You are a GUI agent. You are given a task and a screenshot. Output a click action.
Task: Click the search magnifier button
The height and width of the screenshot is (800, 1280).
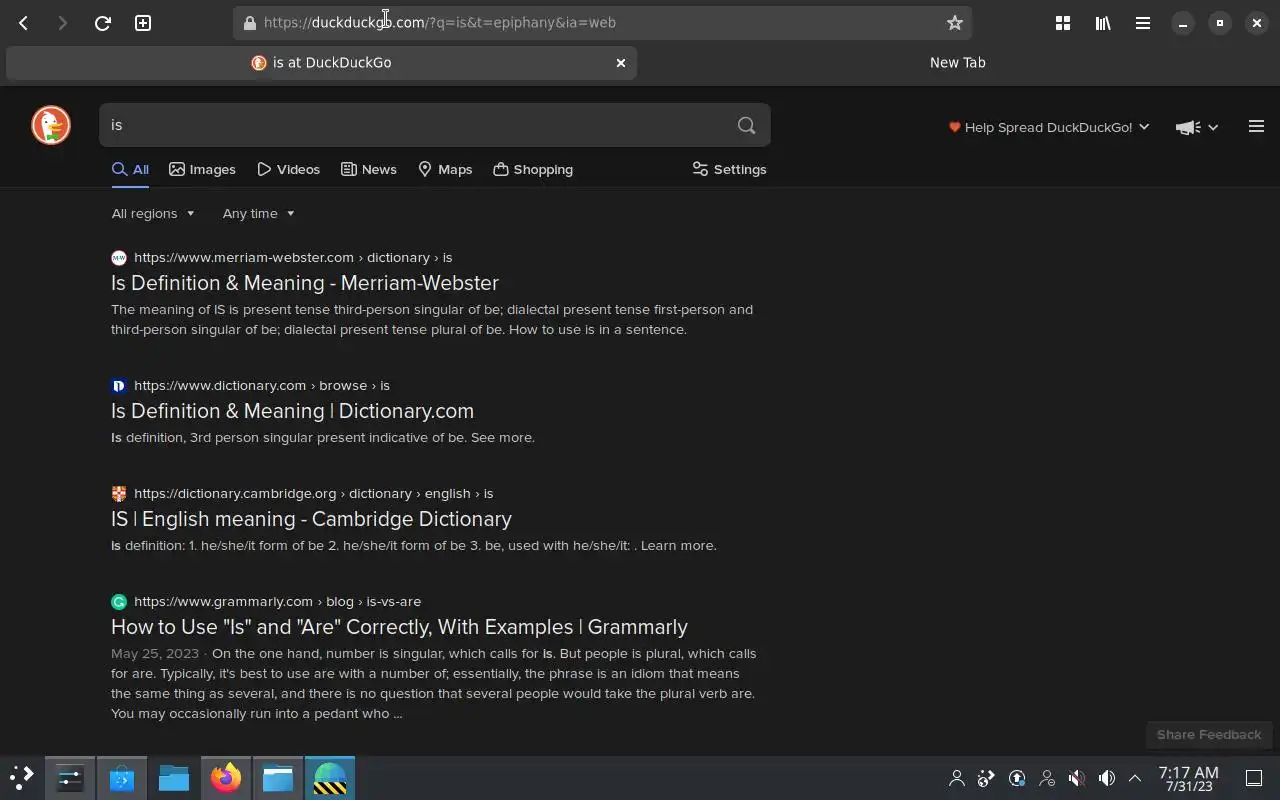click(746, 125)
